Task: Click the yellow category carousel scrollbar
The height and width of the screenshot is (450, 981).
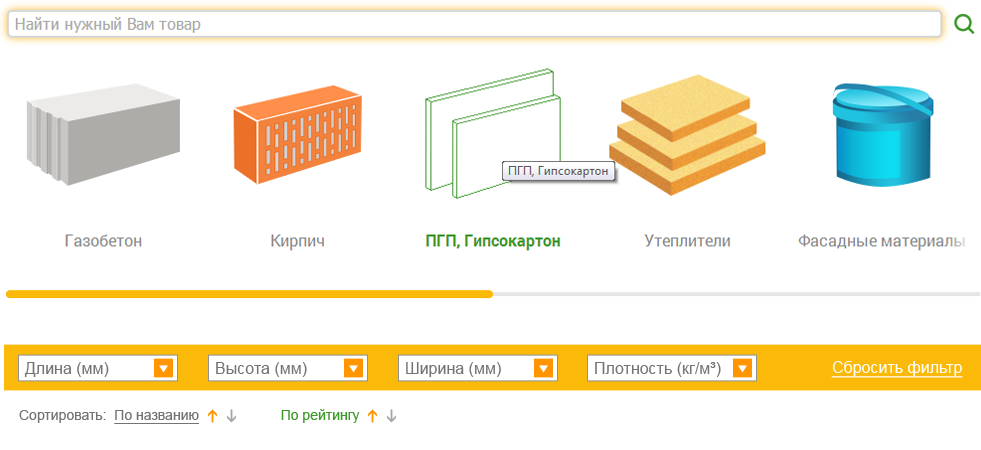Action: 249,294
